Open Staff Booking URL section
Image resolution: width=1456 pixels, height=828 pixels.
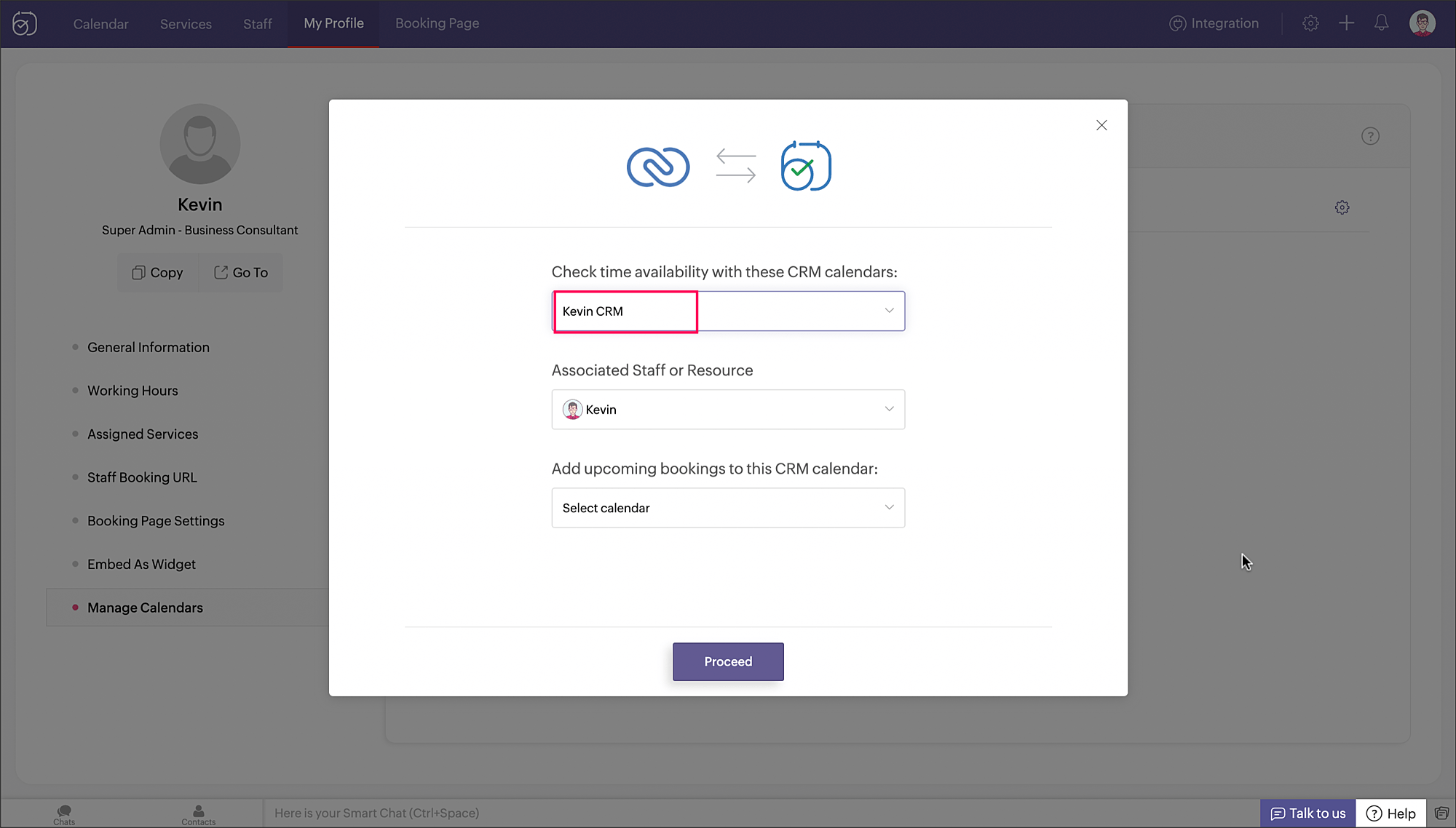(x=142, y=477)
